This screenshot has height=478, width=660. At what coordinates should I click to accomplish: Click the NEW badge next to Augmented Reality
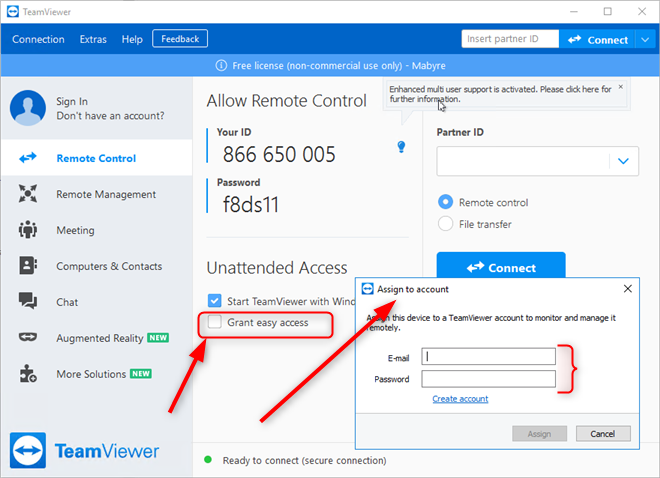tap(158, 337)
